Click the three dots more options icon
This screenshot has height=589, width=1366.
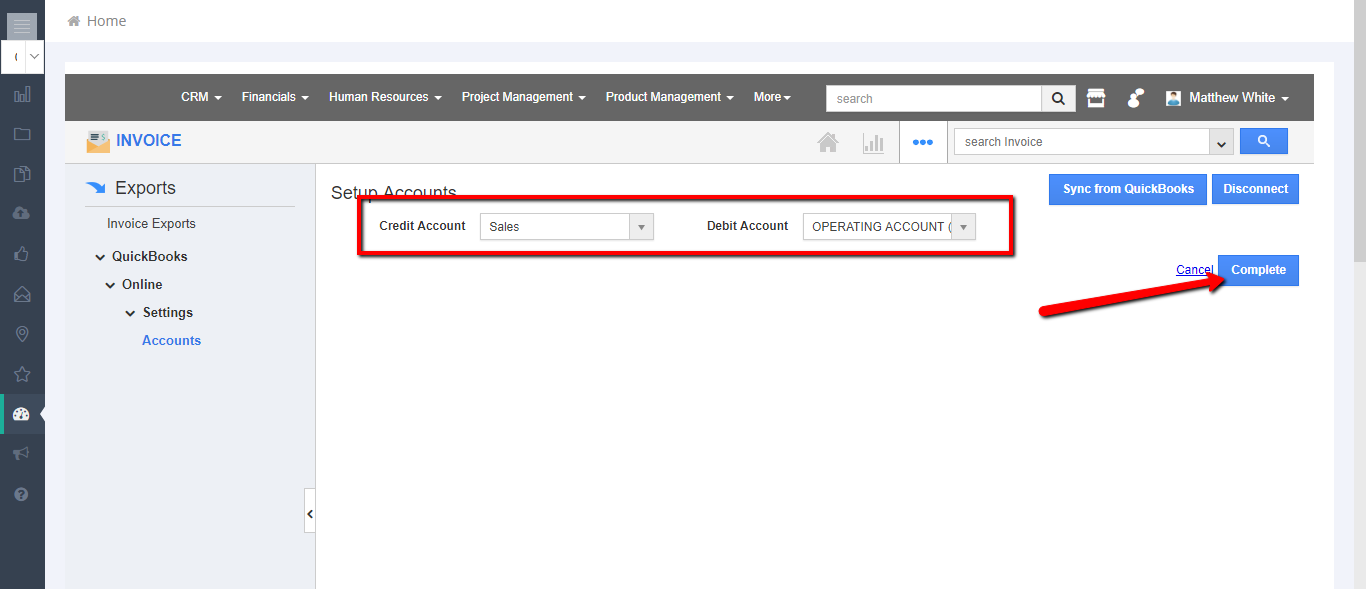click(x=922, y=142)
